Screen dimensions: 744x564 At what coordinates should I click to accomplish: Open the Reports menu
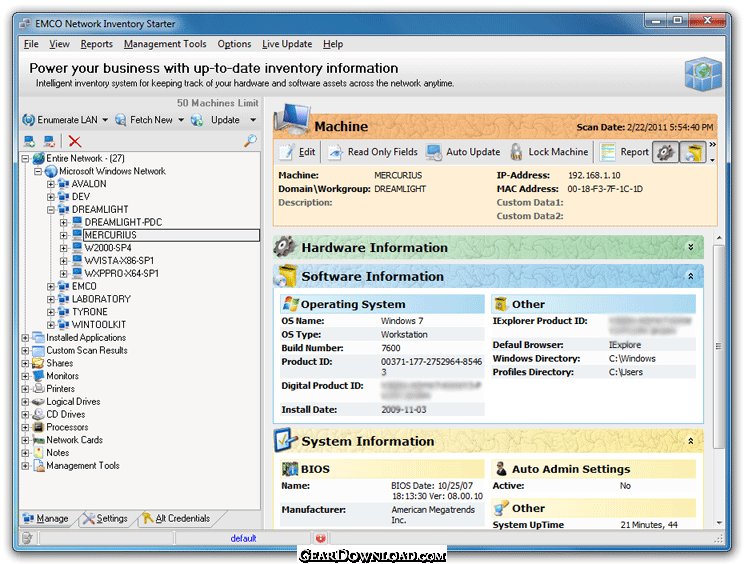(x=96, y=44)
